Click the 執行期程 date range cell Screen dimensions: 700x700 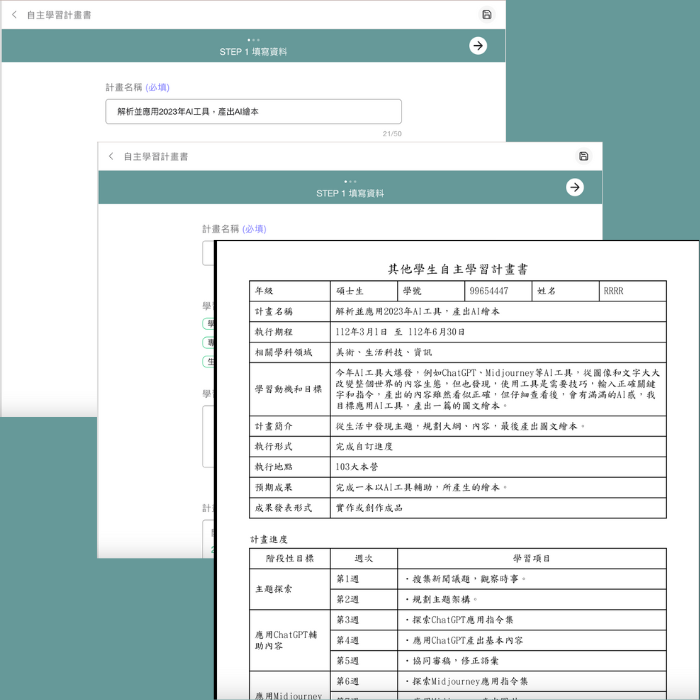[x=400, y=332]
